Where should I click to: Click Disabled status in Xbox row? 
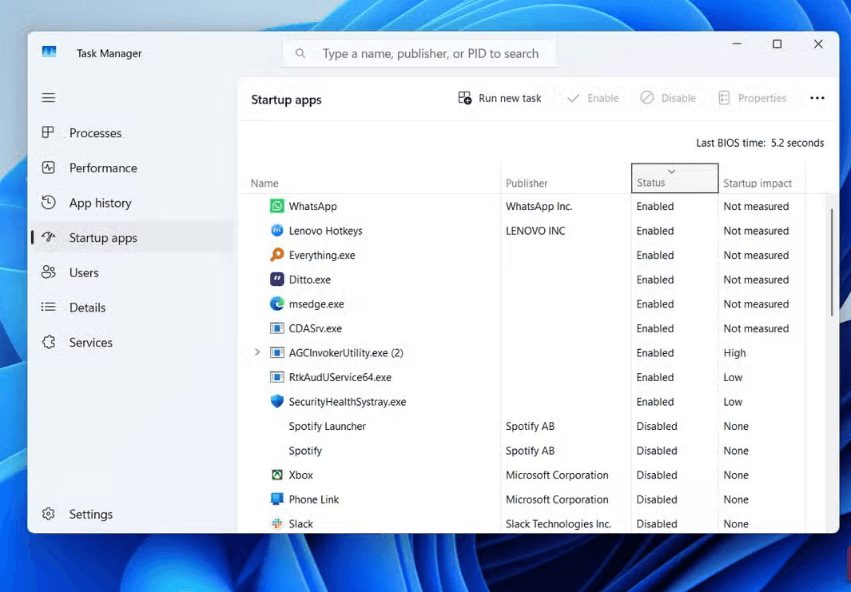pyautogui.click(x=657, y=475)
